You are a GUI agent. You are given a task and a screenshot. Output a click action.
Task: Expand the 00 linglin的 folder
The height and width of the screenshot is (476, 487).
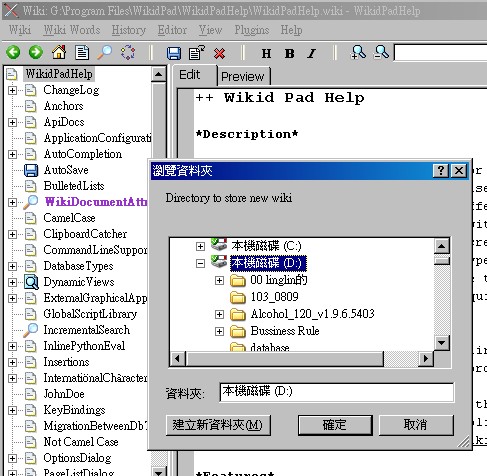[219, 280]
